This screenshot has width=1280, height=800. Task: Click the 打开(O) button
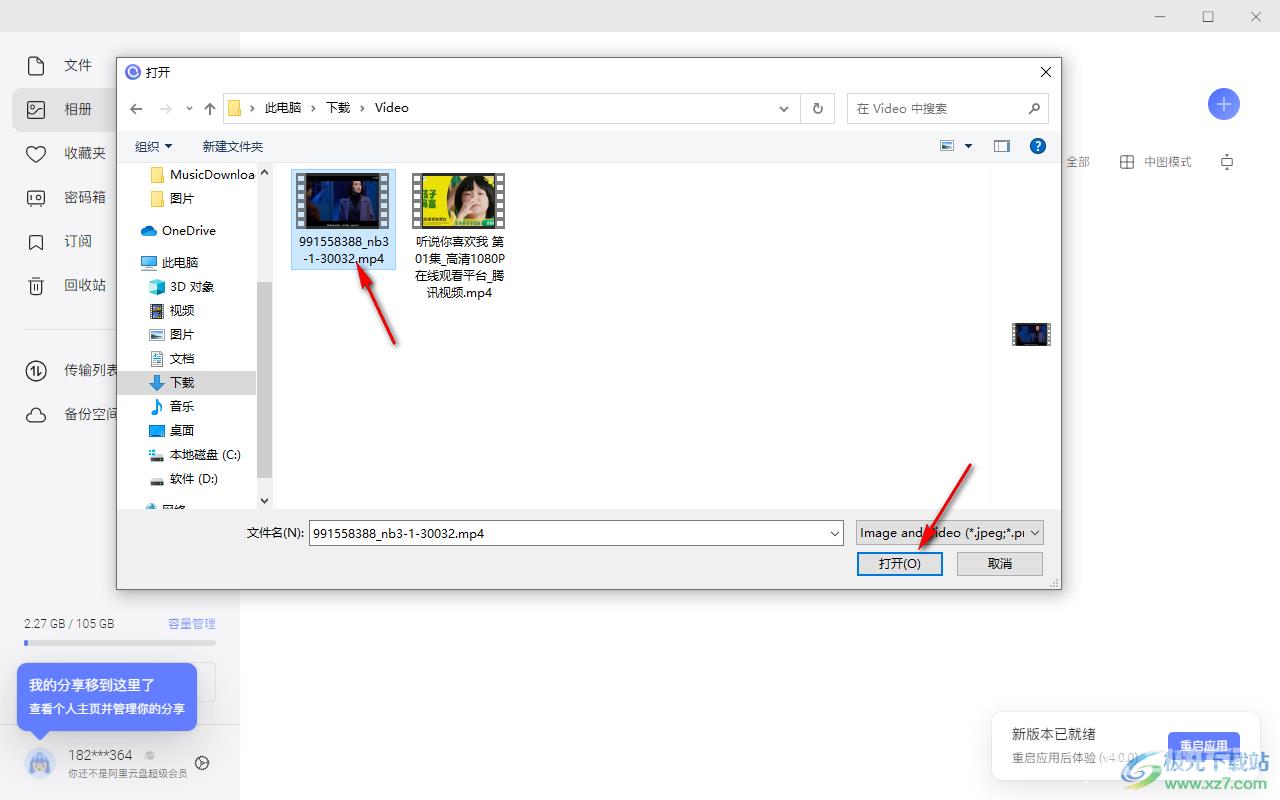pos(900,564)
